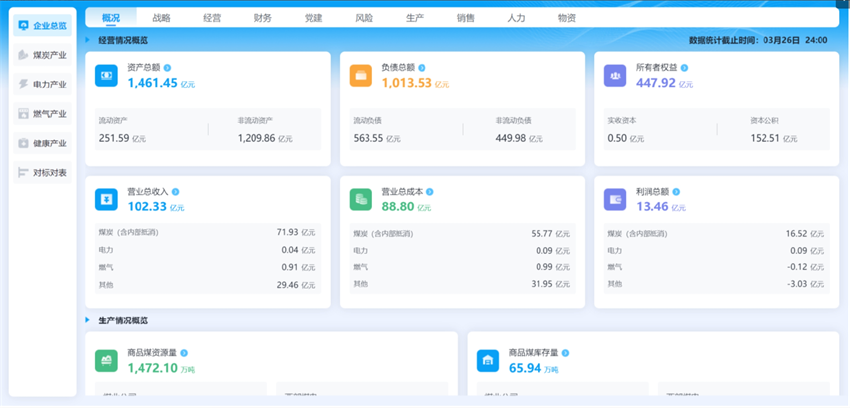Switch to the 风险 tab
Screen dimensions: 850x408
[364, 18]
